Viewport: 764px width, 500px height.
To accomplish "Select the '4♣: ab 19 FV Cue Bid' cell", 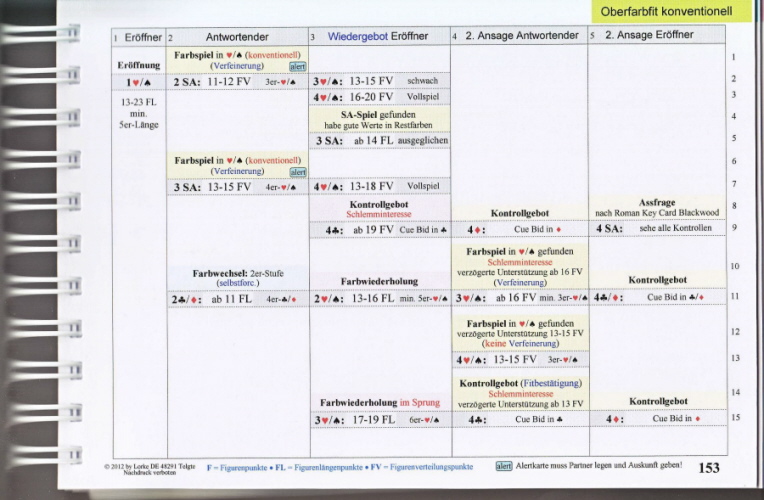I will point(380,230).
